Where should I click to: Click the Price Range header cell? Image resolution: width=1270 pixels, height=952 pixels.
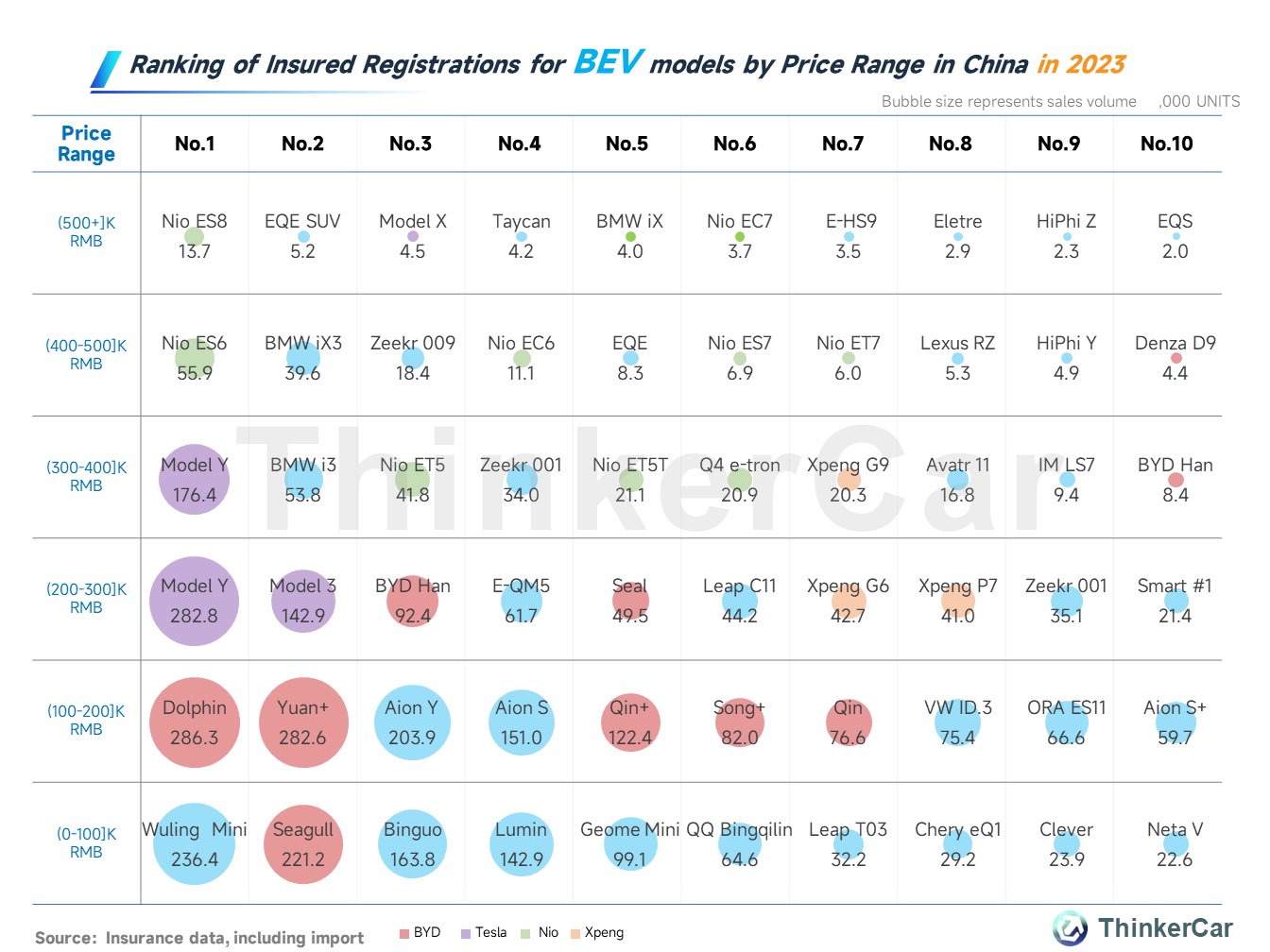pos(86,144)
